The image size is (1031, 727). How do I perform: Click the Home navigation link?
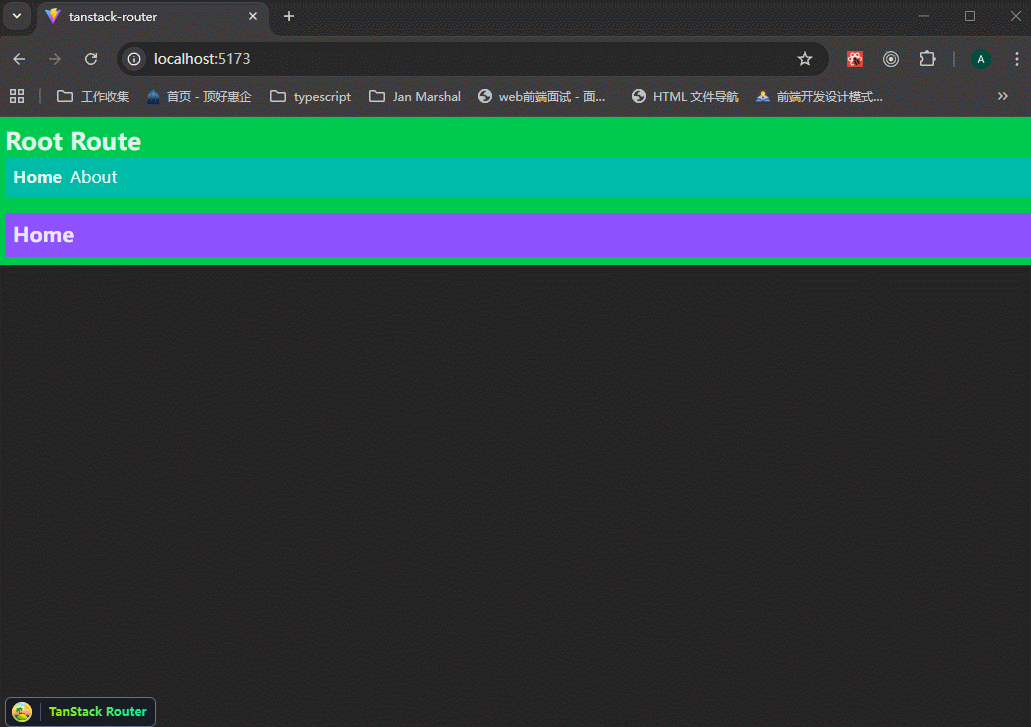[x=38, y=177]
